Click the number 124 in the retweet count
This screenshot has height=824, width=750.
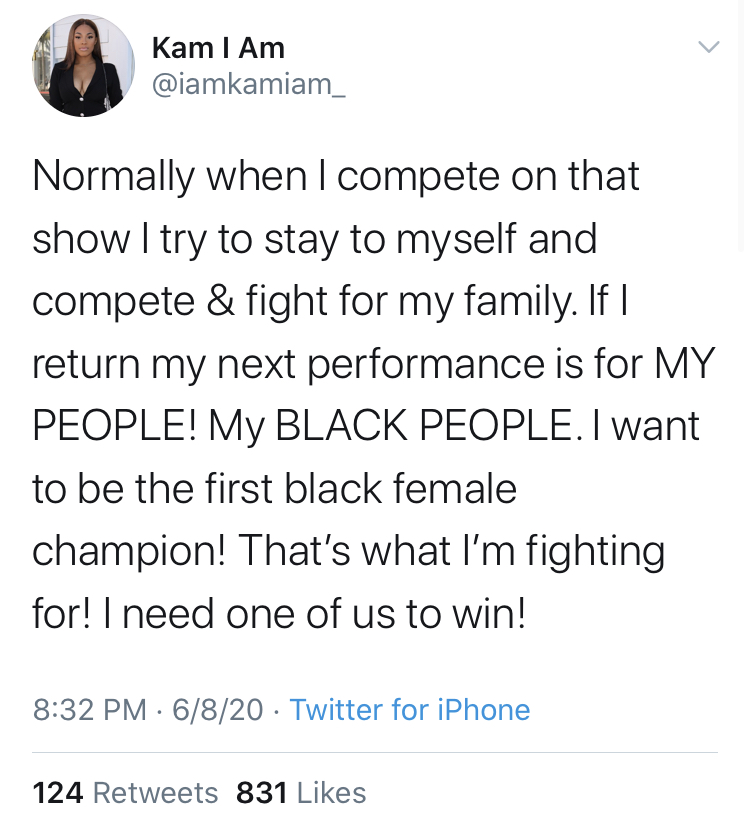(x=58, y=792)
